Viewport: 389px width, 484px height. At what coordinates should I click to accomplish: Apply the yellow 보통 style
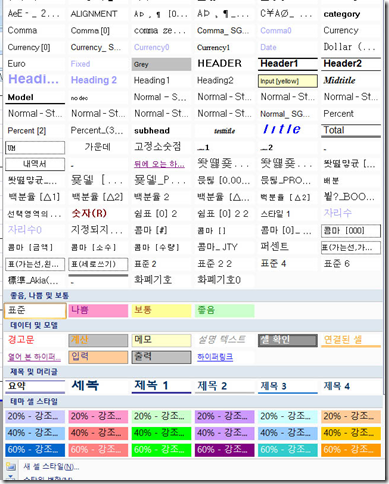coord(161,311)
